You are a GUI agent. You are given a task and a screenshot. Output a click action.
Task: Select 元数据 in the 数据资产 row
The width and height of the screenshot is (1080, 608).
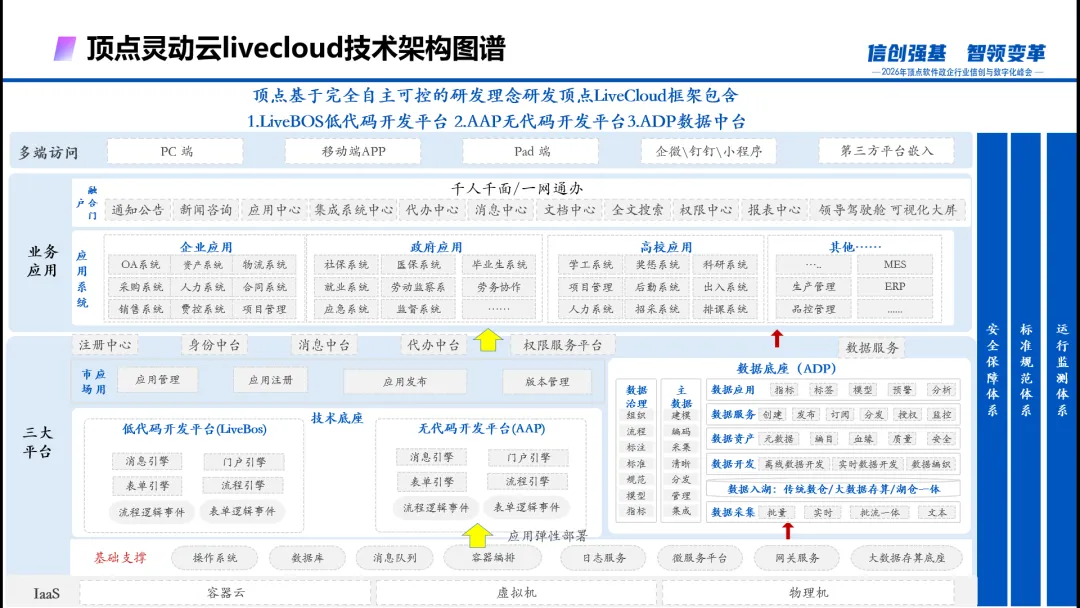coord(778,439)
